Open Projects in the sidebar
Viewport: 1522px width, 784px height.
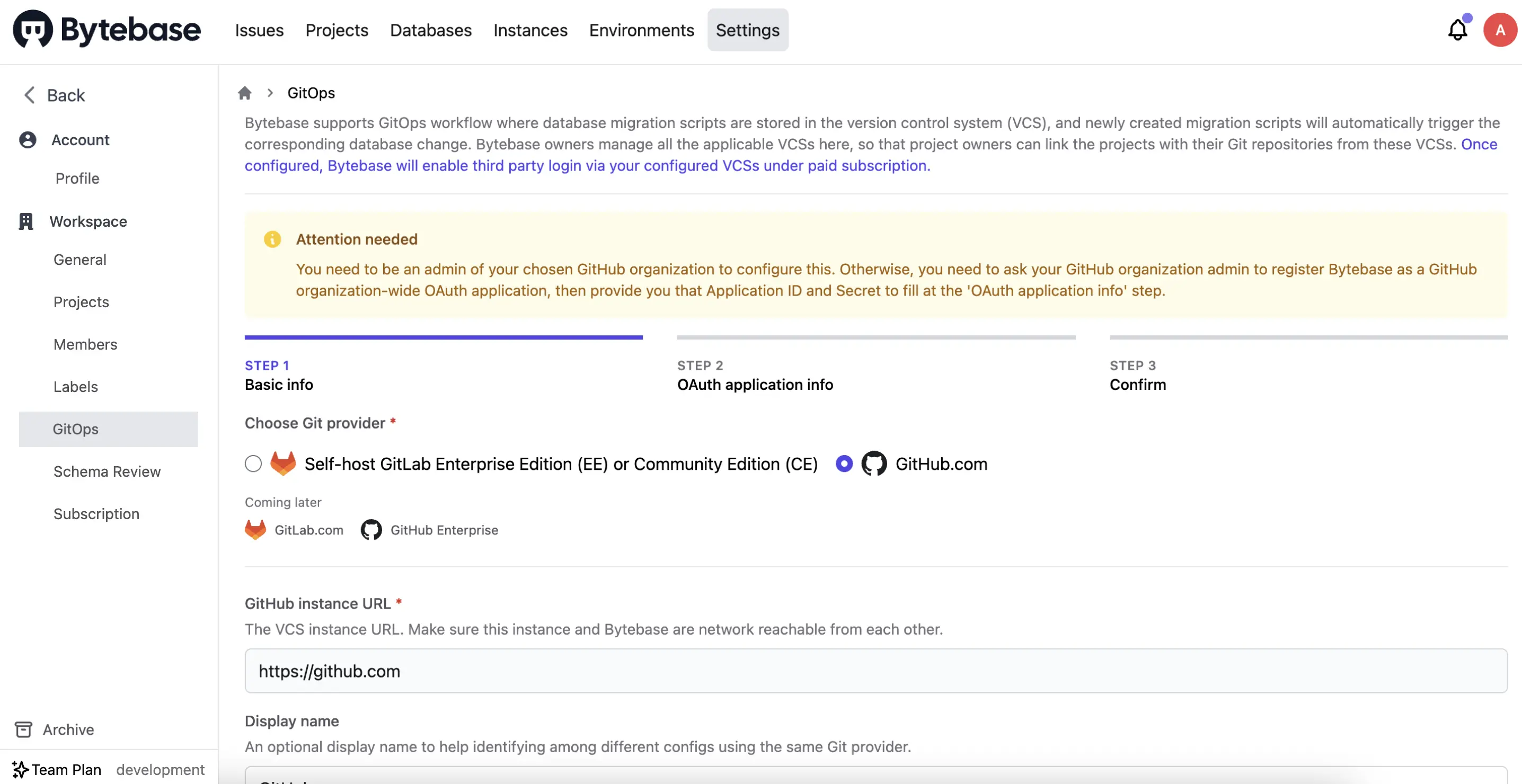81,302
